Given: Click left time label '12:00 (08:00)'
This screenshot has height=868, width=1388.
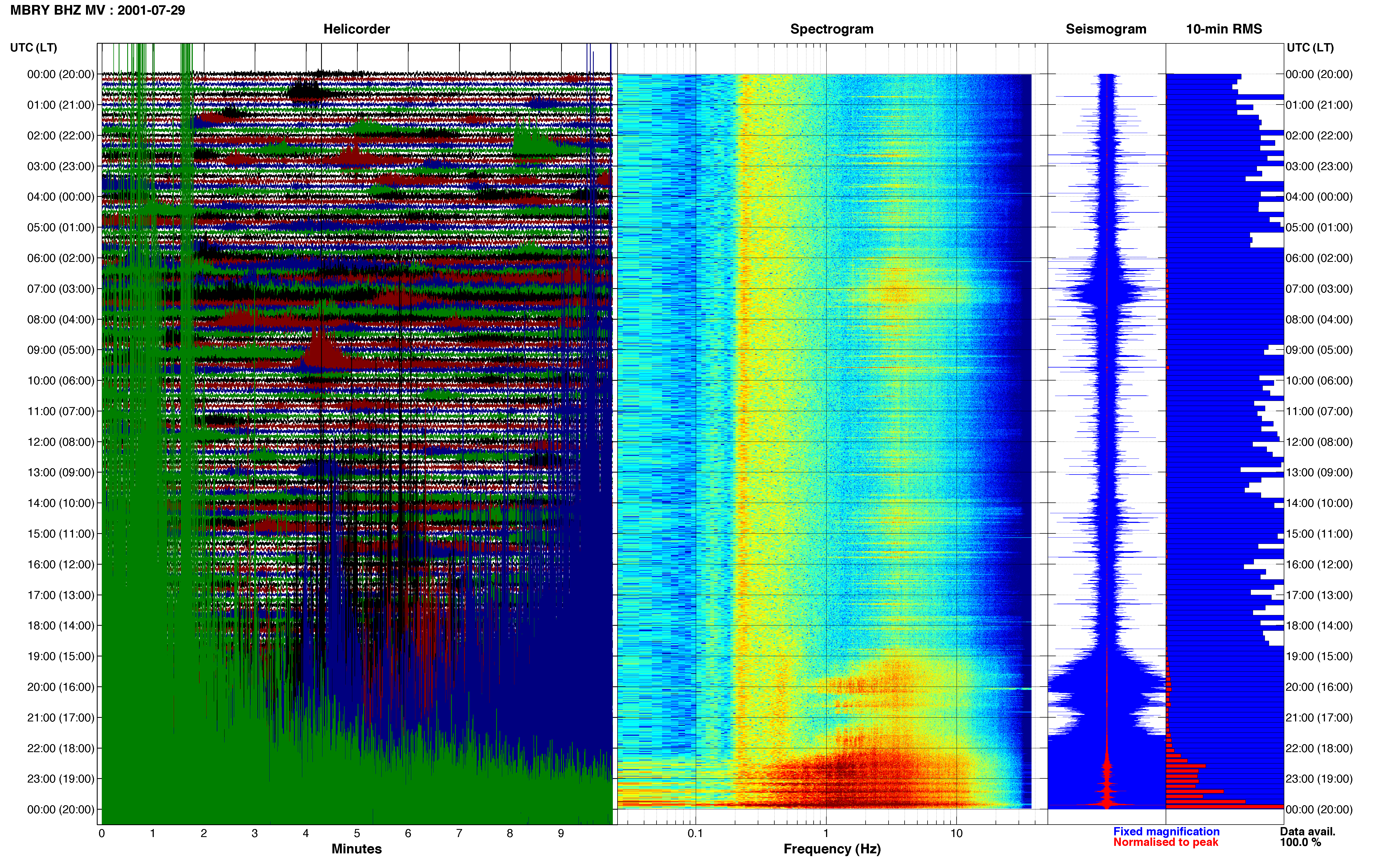Looking at the screenshot, I should point(61,442).
